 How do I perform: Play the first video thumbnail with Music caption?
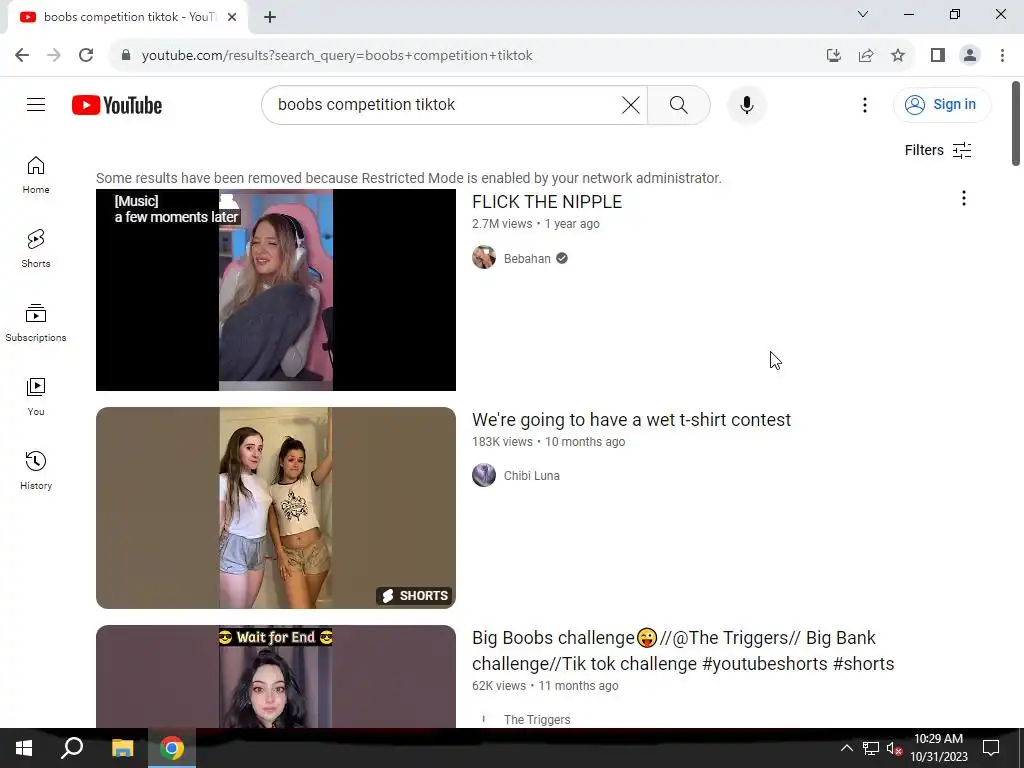(x=276, y=290)
